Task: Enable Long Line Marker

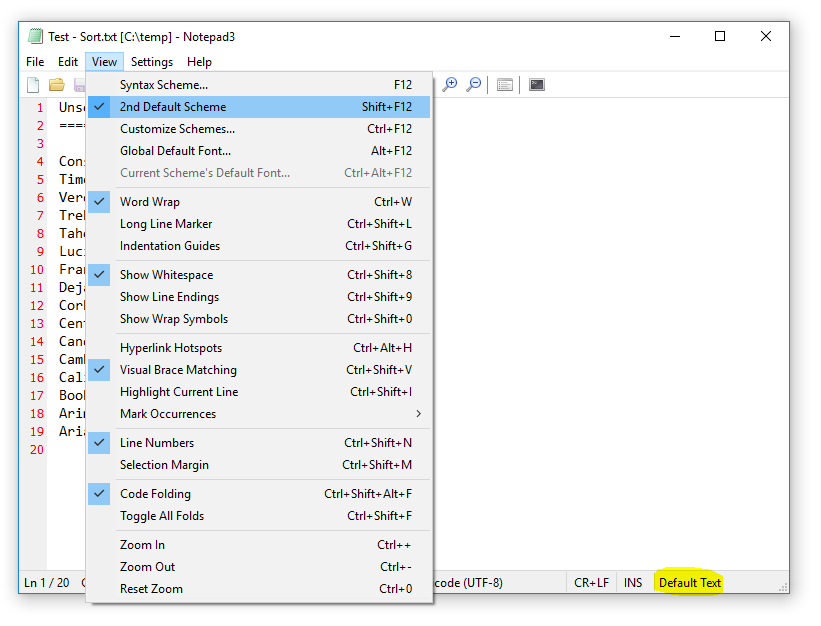Action: tap(259, 224)
